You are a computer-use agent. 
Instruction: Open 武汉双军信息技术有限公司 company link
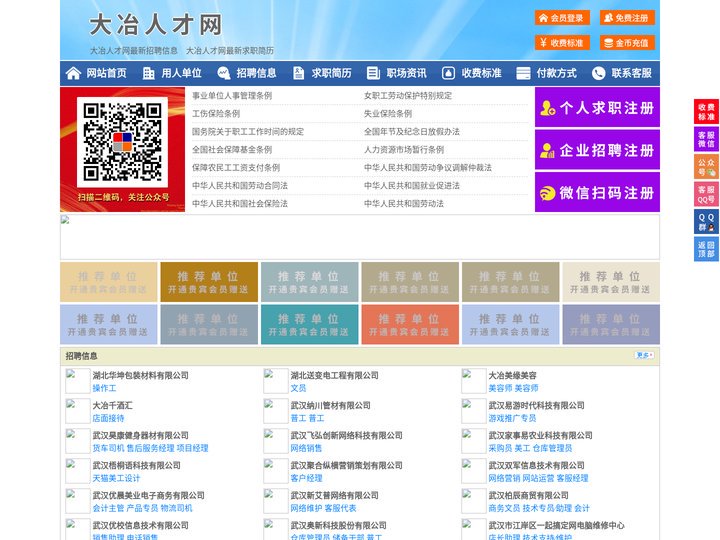click(536, 465)
